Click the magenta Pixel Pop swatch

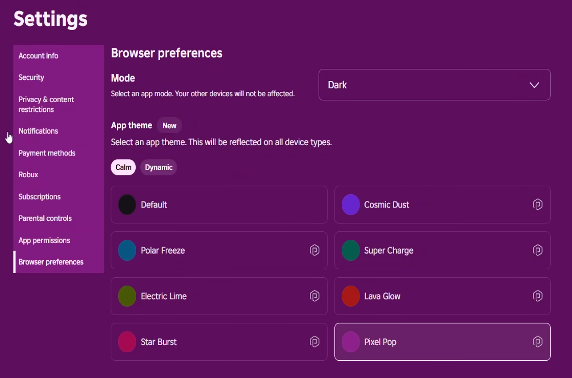[351, 342]
